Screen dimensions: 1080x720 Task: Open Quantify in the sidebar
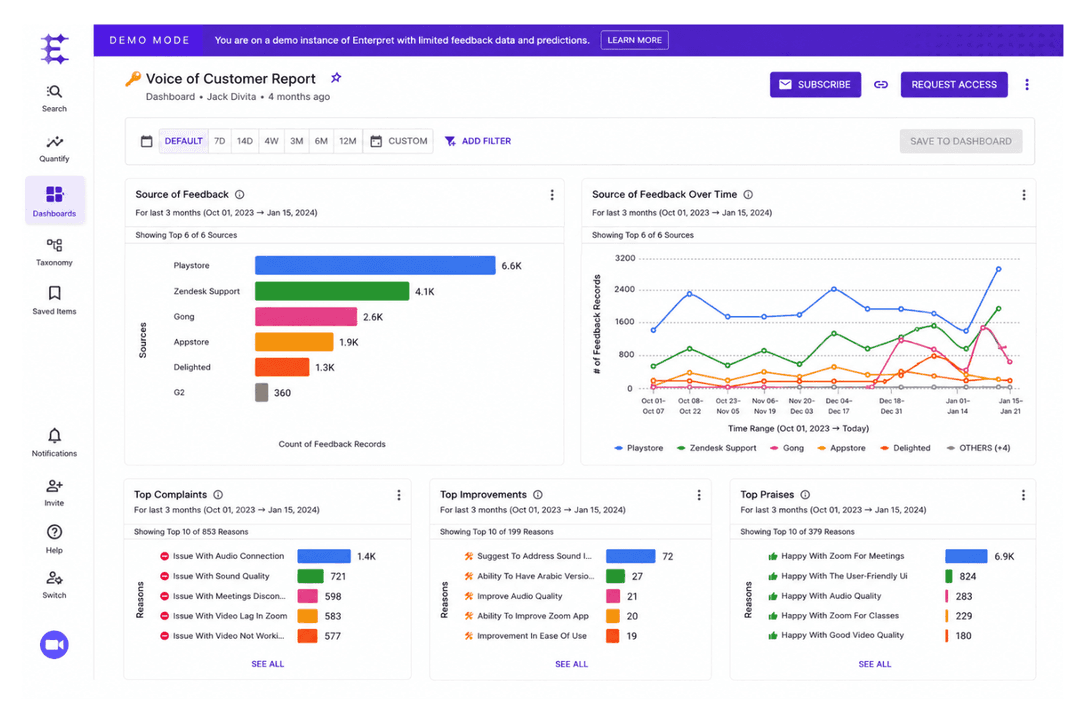tap(54, 148)
